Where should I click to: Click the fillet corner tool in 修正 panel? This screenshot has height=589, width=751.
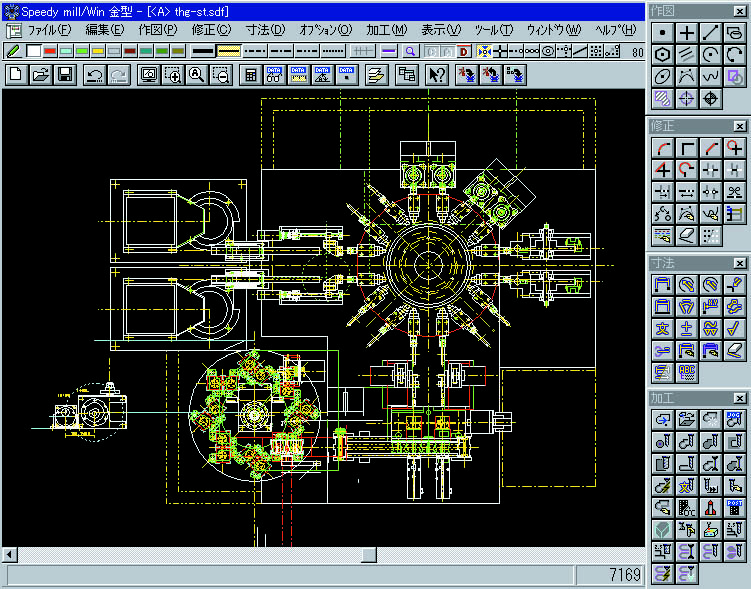pyautogui.click(x=662, y=147)
